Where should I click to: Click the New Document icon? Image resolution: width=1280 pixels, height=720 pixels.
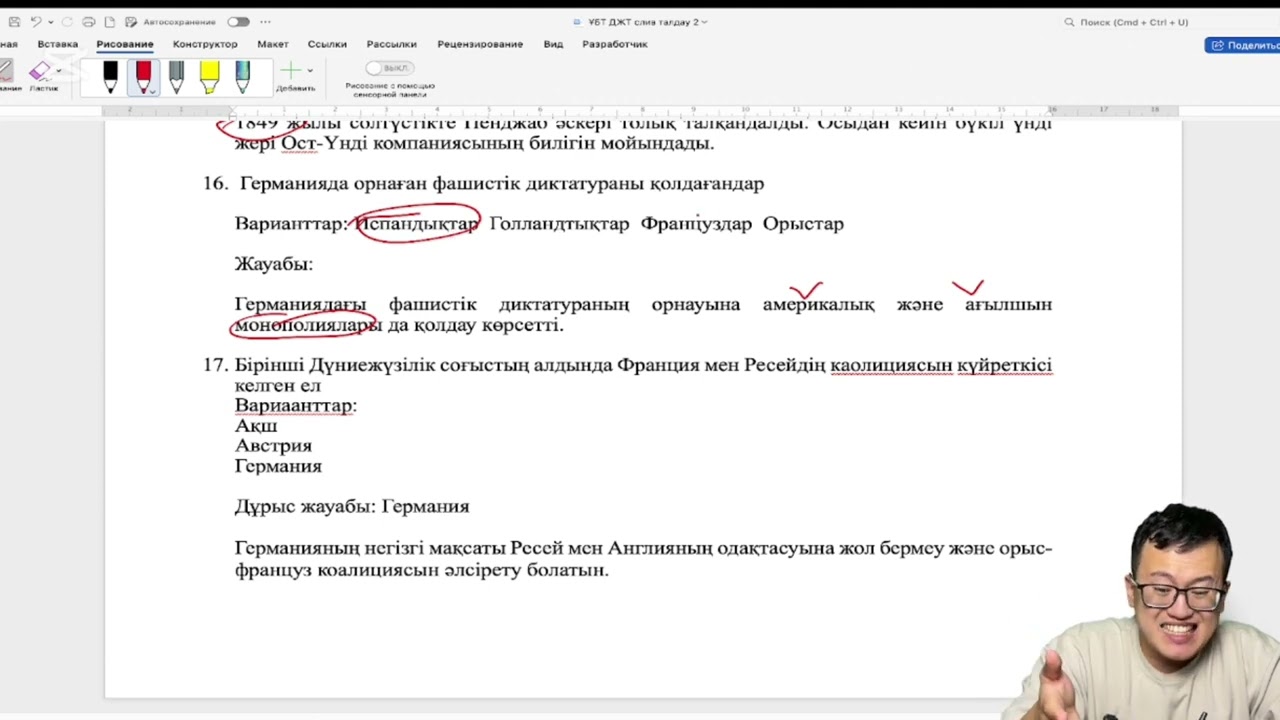tap(110, 22)
